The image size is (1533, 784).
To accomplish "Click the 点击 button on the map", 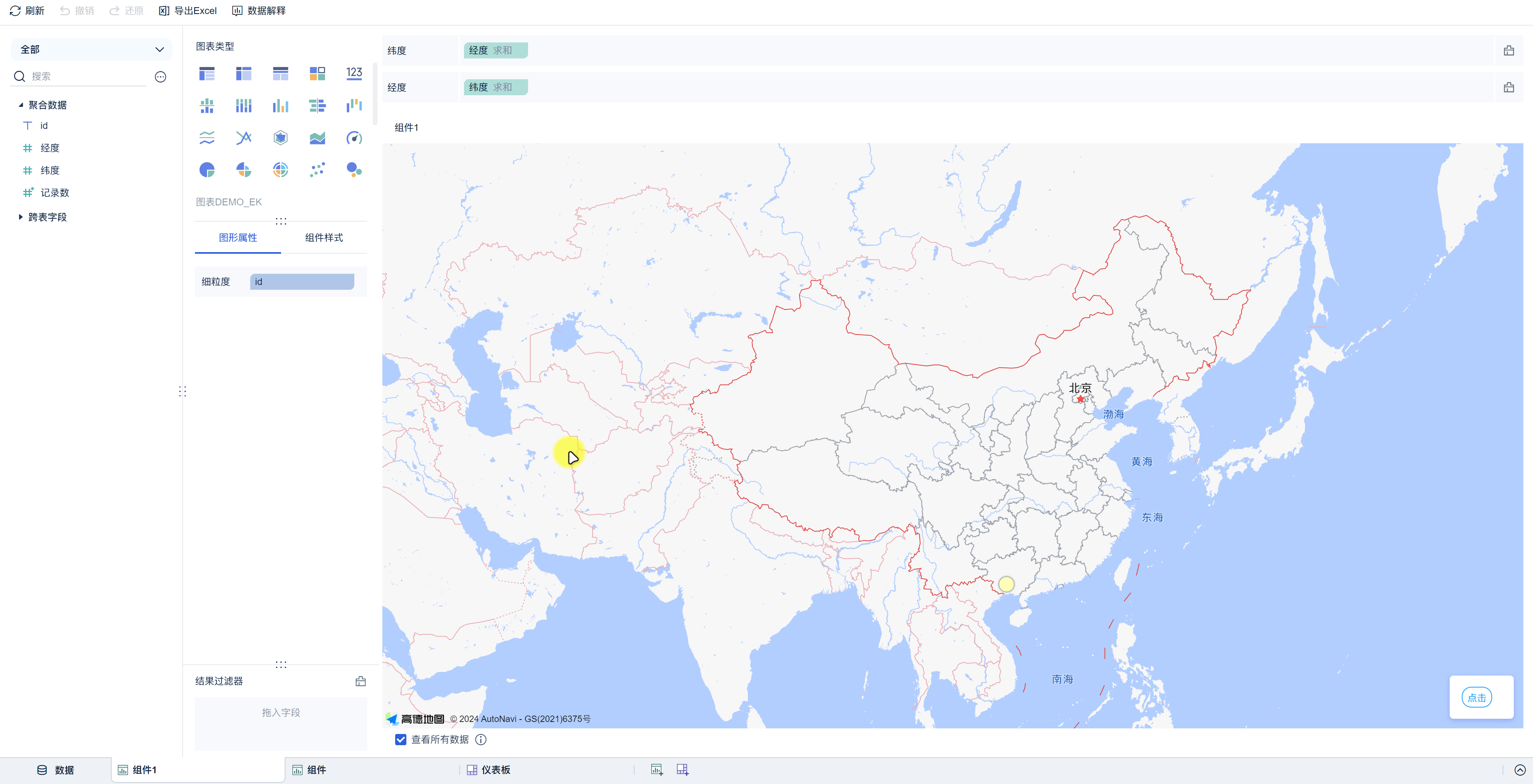I will coord(1476,698).
